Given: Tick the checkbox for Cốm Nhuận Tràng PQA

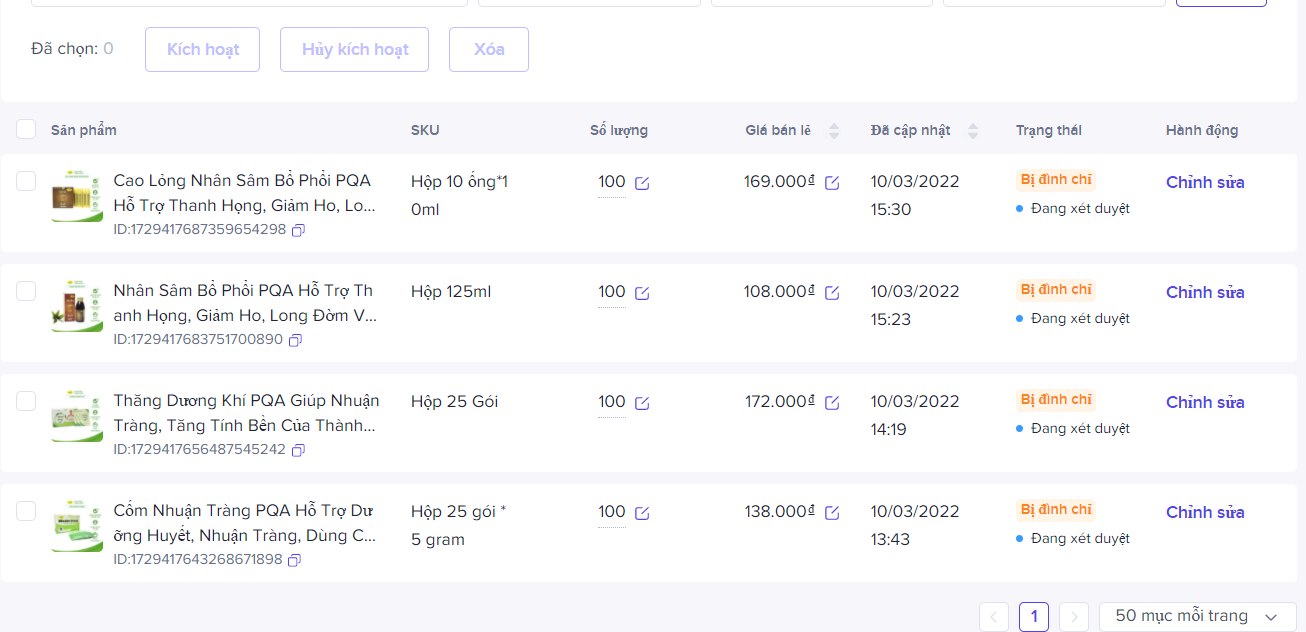Looking at the screenshot, I should pyautogui.click(x=26, y=511).
